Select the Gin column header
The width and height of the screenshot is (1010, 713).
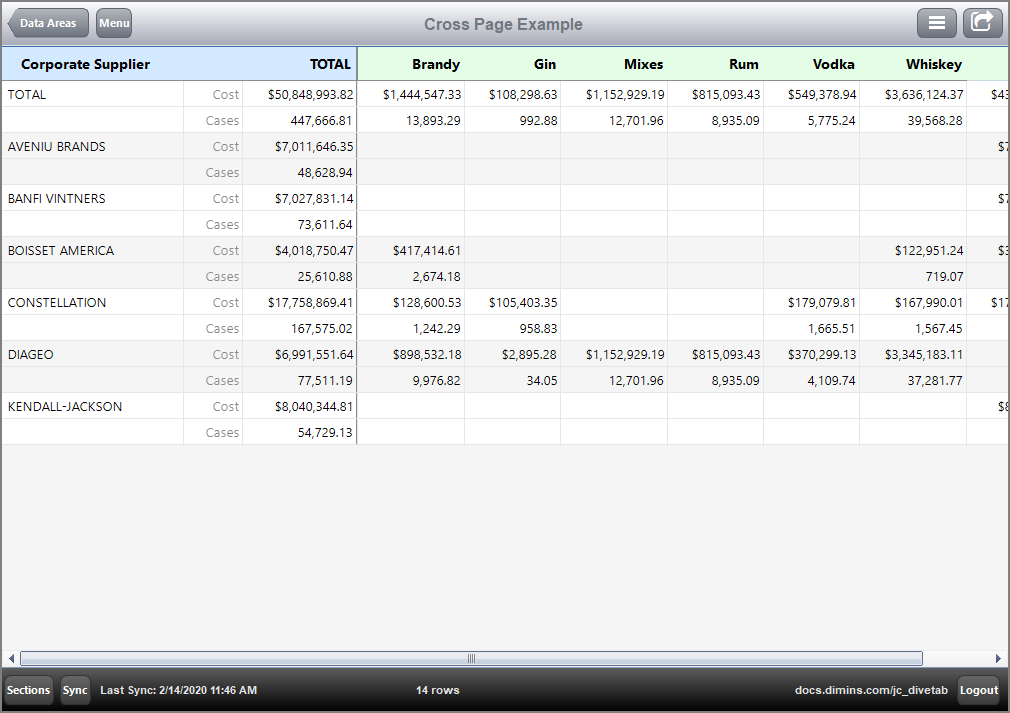544,64
